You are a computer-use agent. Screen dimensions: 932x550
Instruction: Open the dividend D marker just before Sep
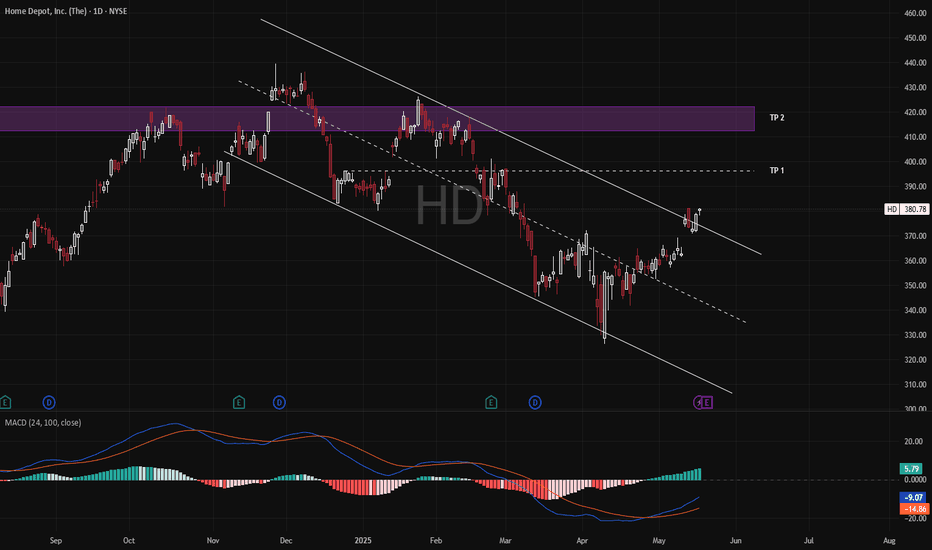(x=49, y=403)
